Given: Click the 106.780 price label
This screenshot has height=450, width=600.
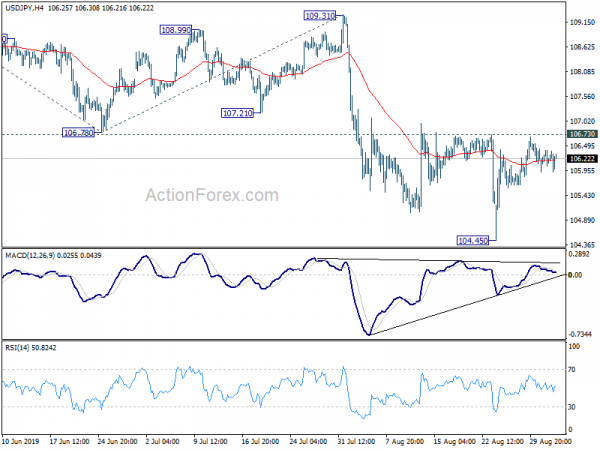Looking at the screenshot, I should click(78, 133).
